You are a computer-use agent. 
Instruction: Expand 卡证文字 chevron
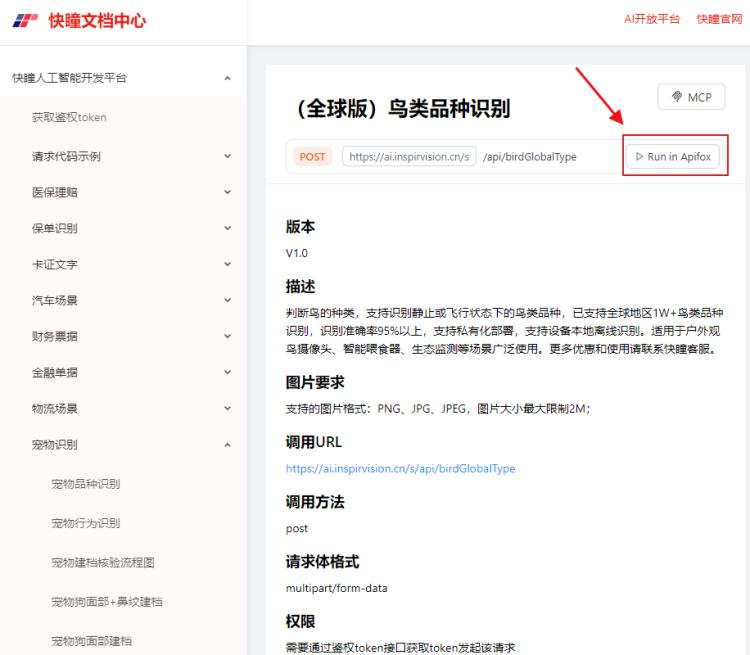point(228,264)
